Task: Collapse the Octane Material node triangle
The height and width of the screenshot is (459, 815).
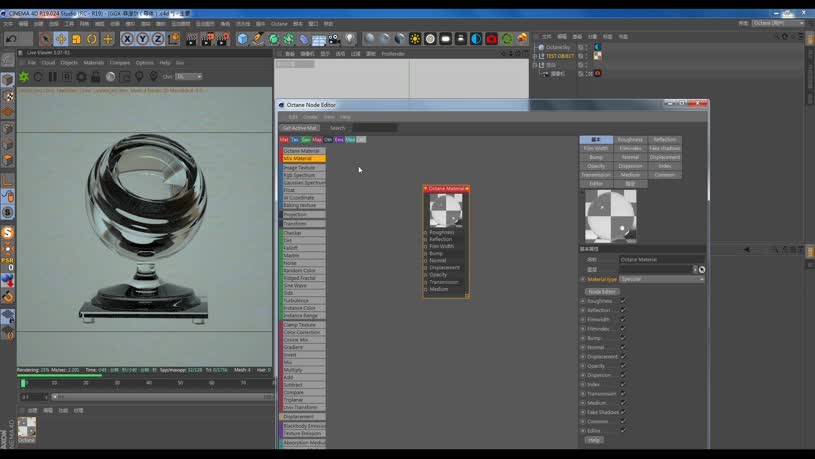Action: [426, 189]
